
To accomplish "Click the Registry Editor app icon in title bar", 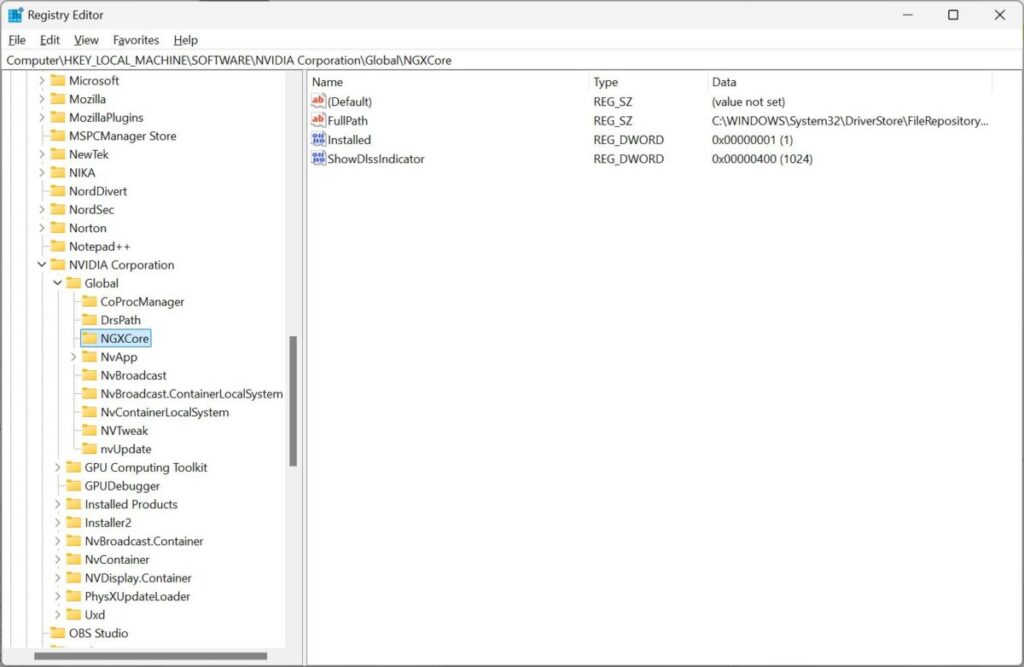I will pos(15,14).
